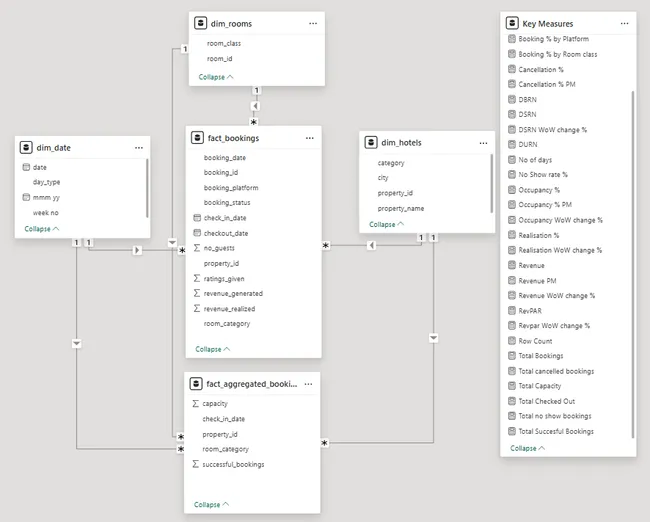This screenshot has height=522, width=650.
Task: Open dim_hotels more options ellipsis
Action: click(483, 143)
